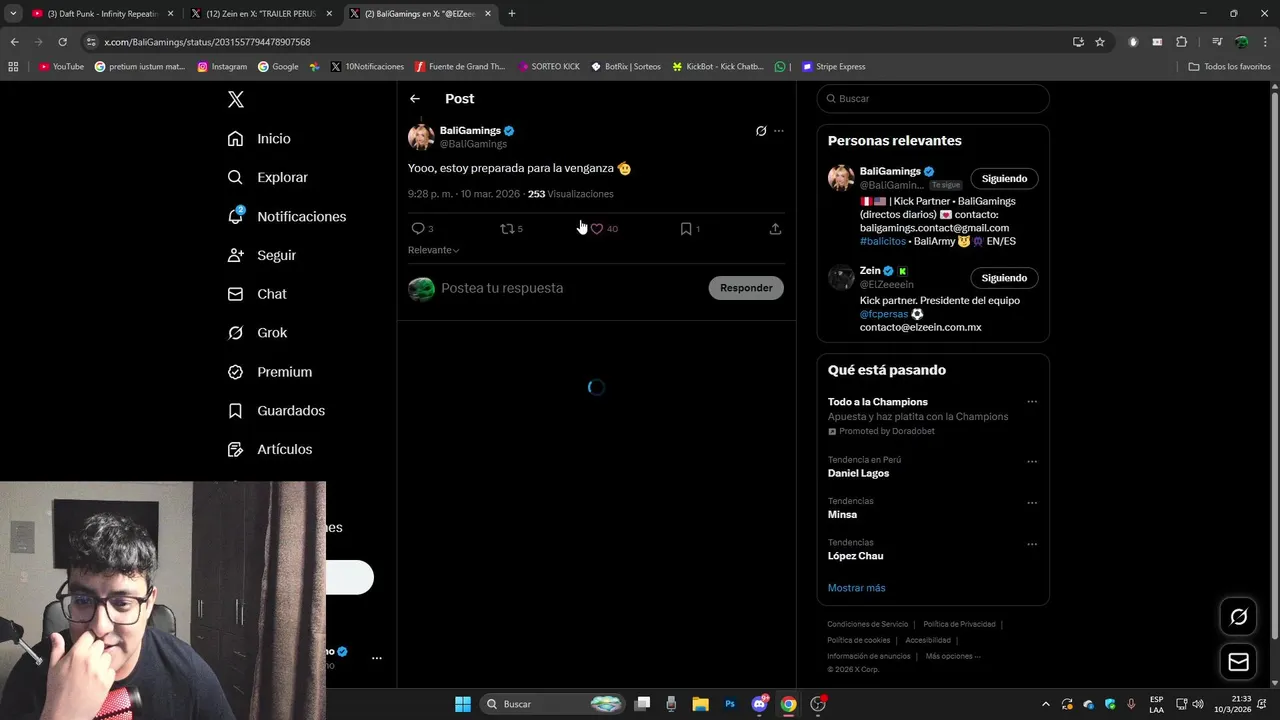The width and height of the screenshot is (1280, 720).
Task: Open Grok from the sidebar
Action: click(x=258, y=333)
